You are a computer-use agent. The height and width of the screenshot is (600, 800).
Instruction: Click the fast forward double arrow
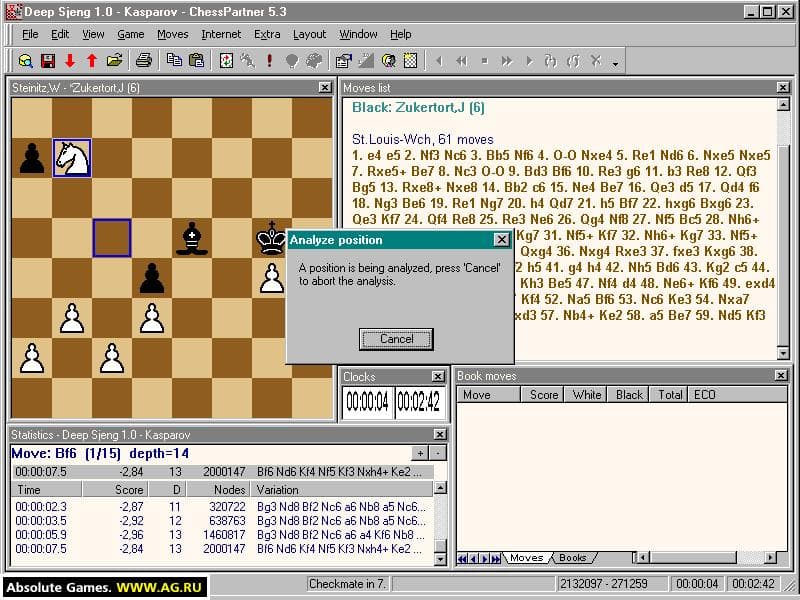[507, 61]
